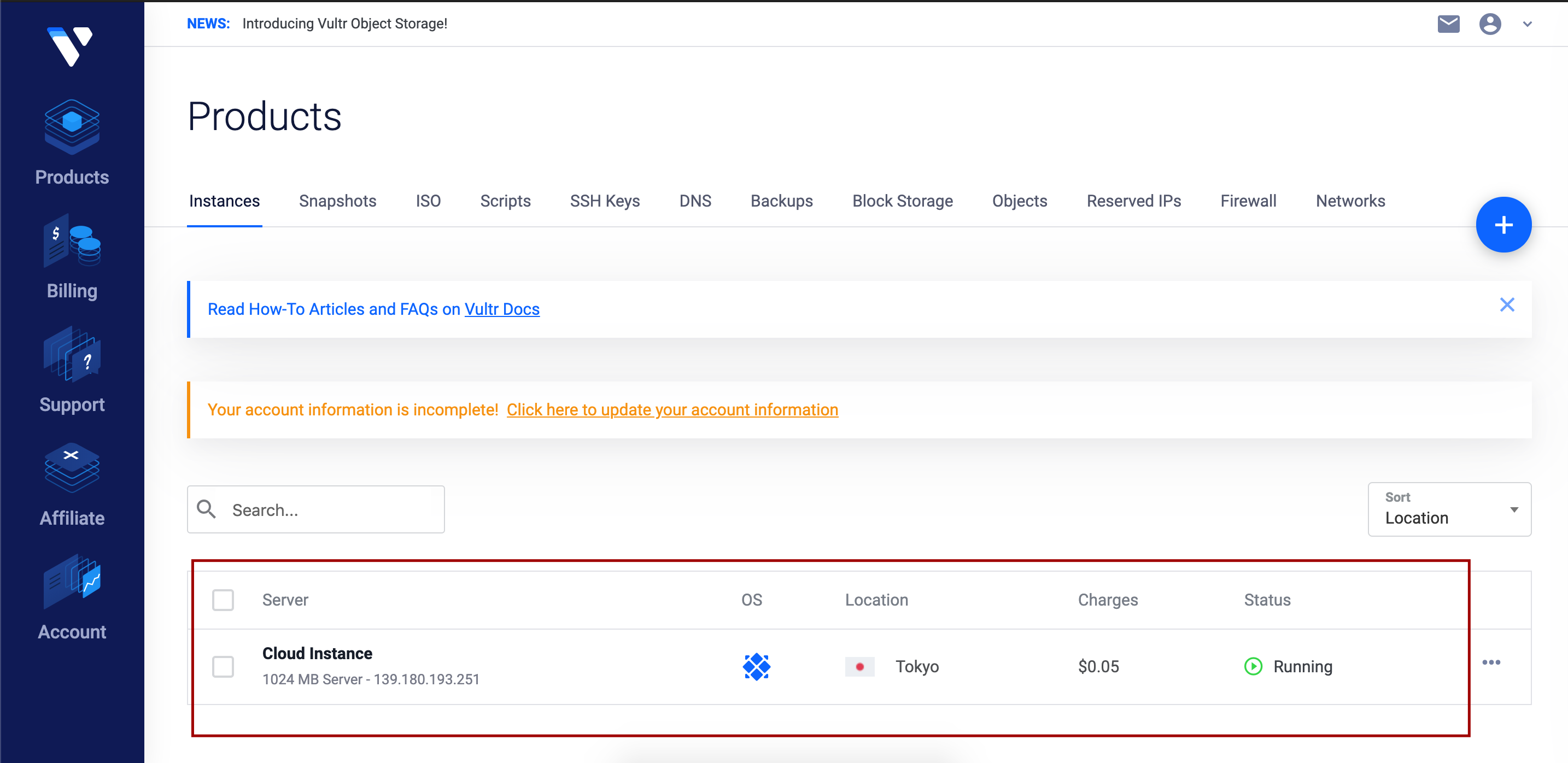
Task: Click the Vultr logo in sidebar
Action: [71, 46]
